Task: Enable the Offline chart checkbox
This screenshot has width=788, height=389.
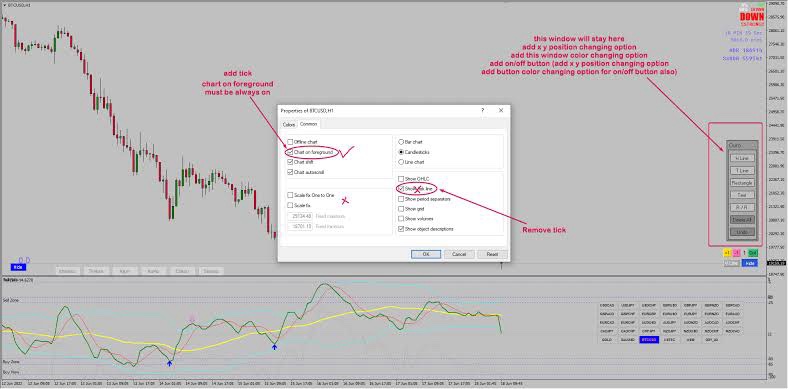Action: pos(290,142)
